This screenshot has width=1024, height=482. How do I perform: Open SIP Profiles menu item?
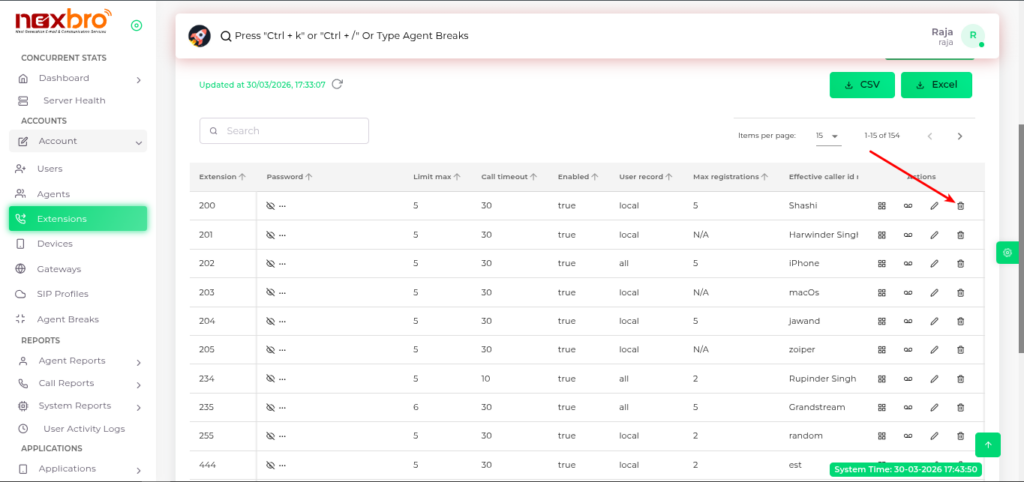click(62, 294)
